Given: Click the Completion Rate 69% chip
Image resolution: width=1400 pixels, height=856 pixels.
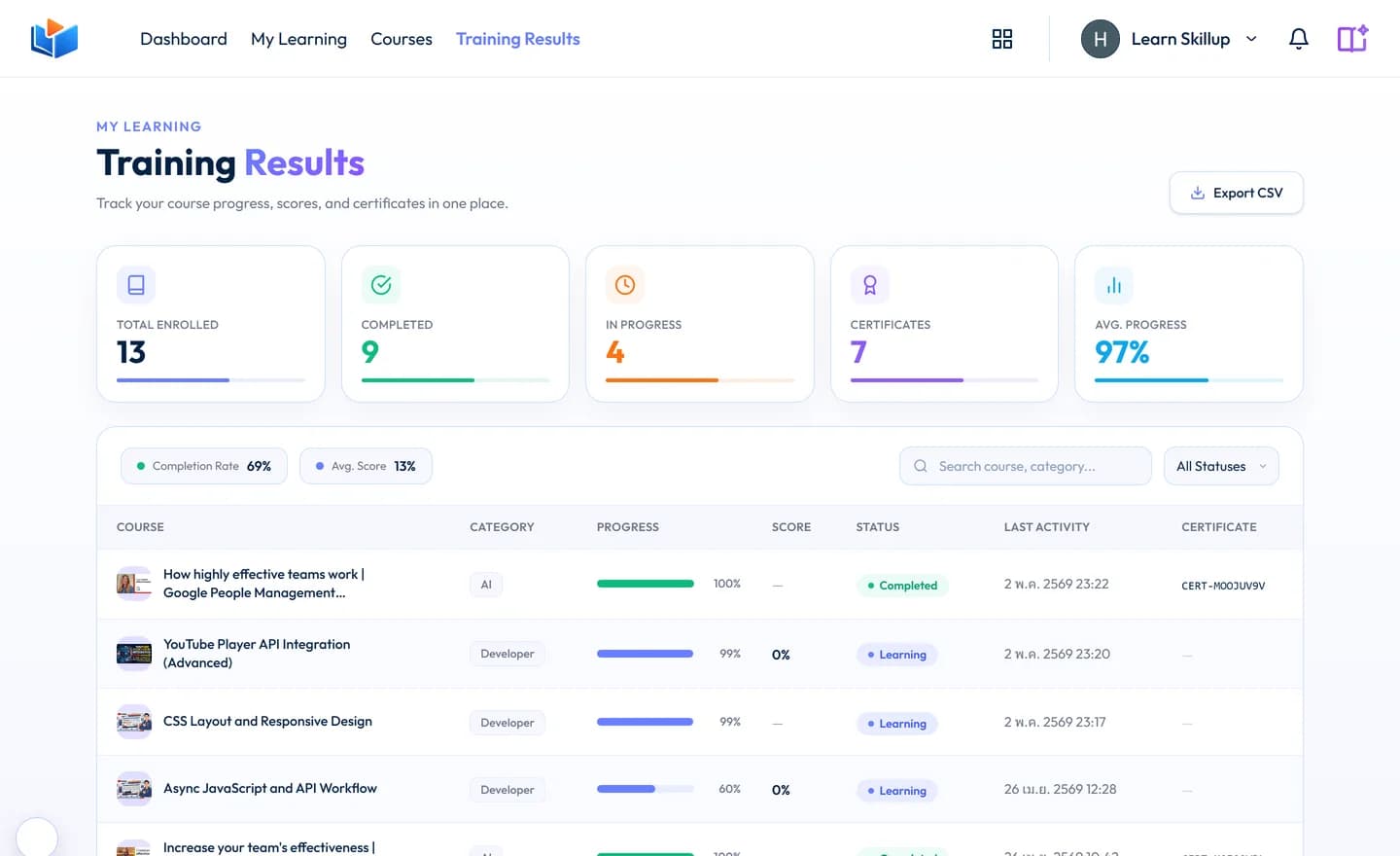Looking at the screenshot, I should (204, 466).
